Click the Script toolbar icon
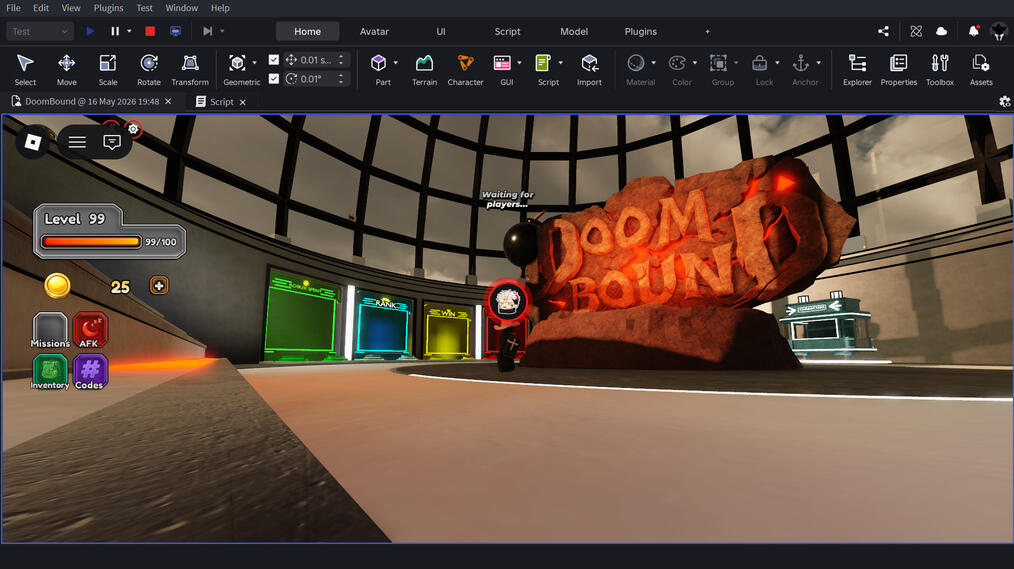 [x=543, y=63]
